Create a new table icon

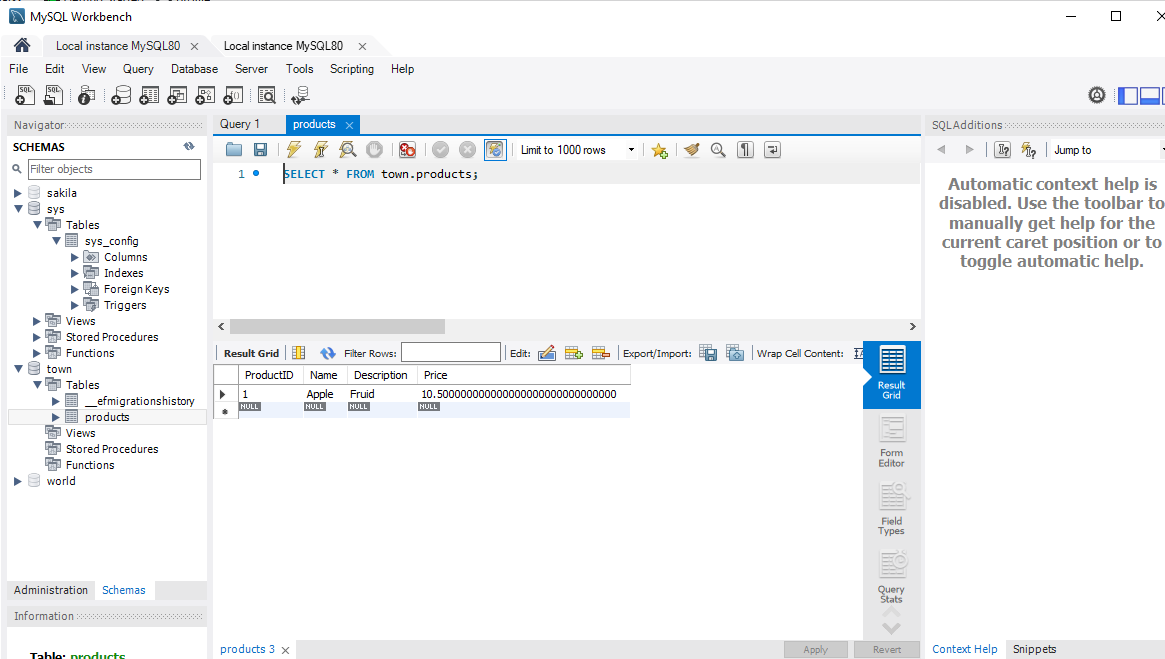[x=149, y=95]
